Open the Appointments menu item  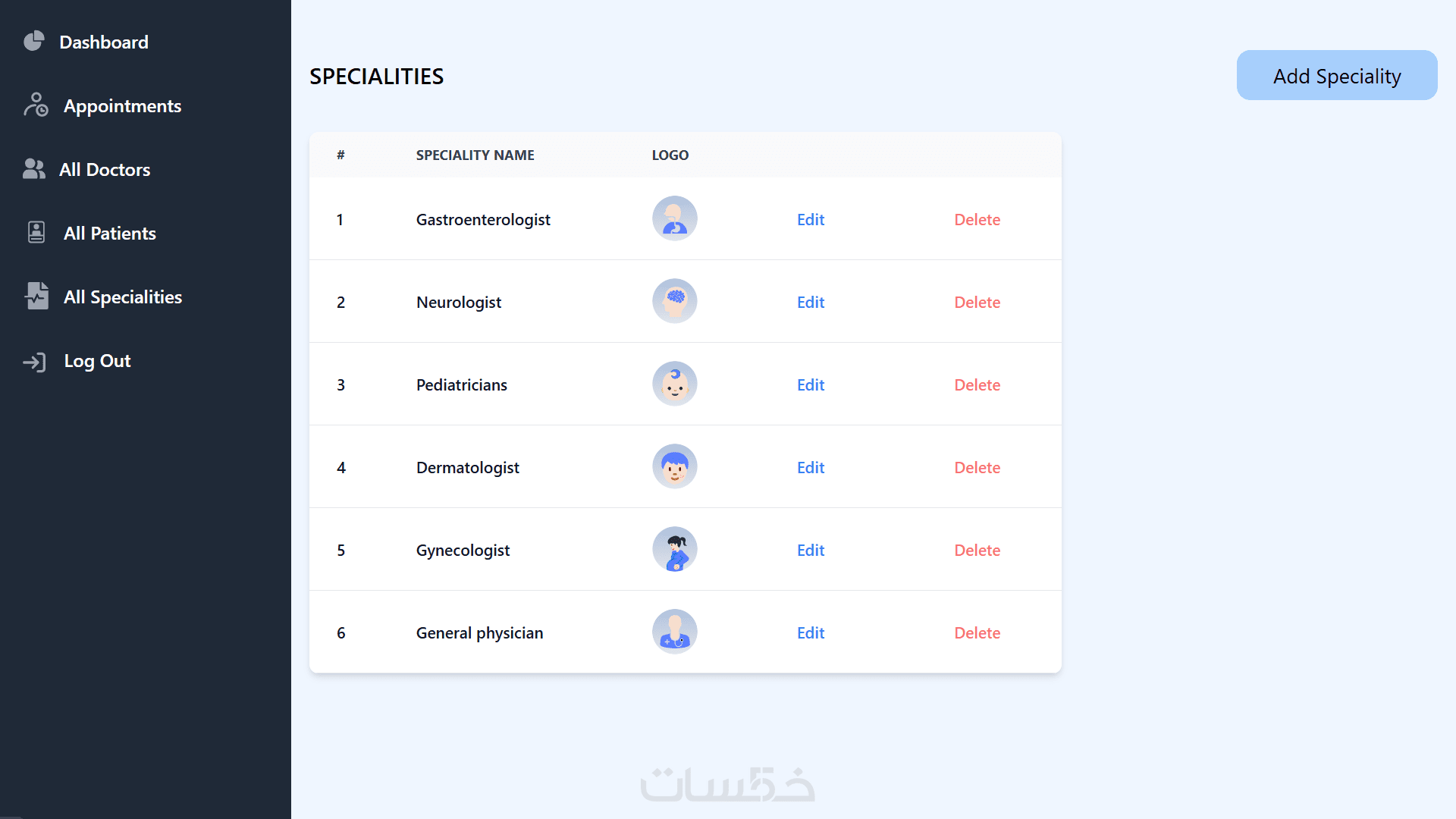point(122,106)
